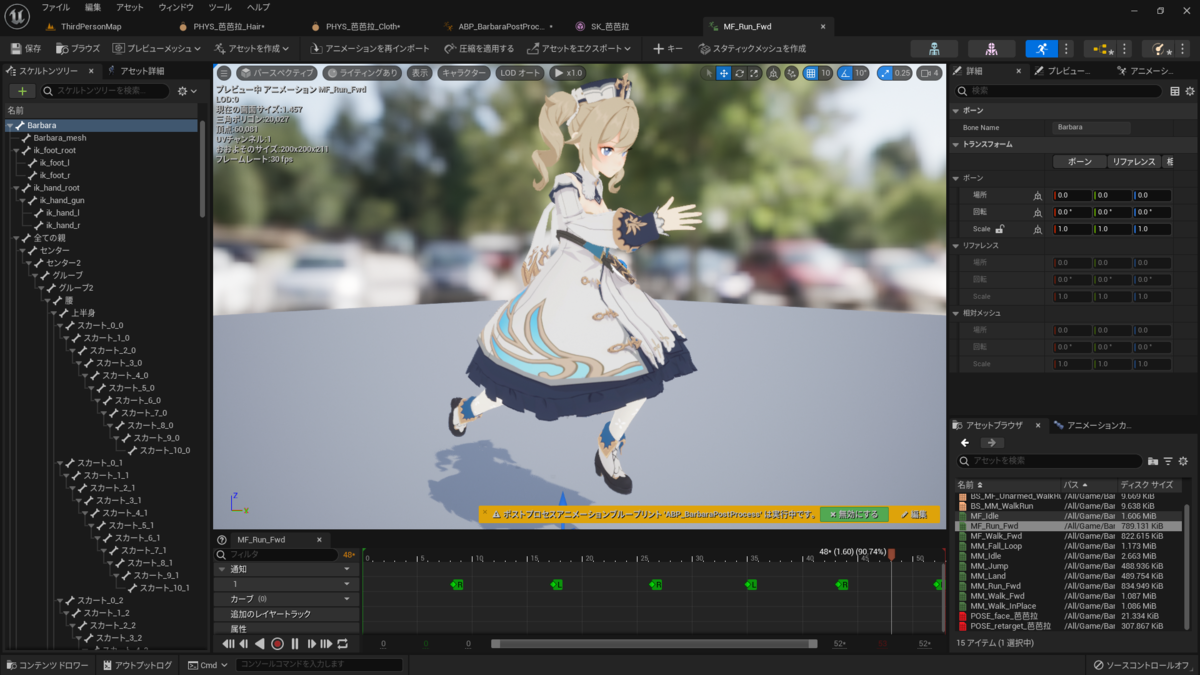Viewport: 1200px width, 675px height.
Task: Select the Animation mode running-figure icon
Action: point(1041,48)
